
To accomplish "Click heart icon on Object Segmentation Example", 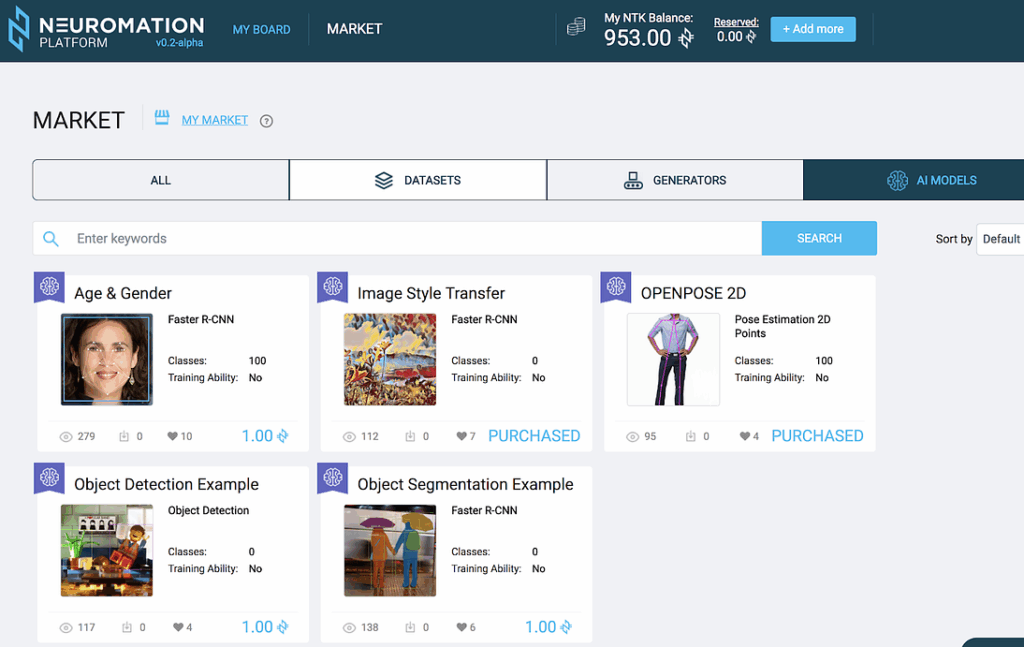I will 461,628.
